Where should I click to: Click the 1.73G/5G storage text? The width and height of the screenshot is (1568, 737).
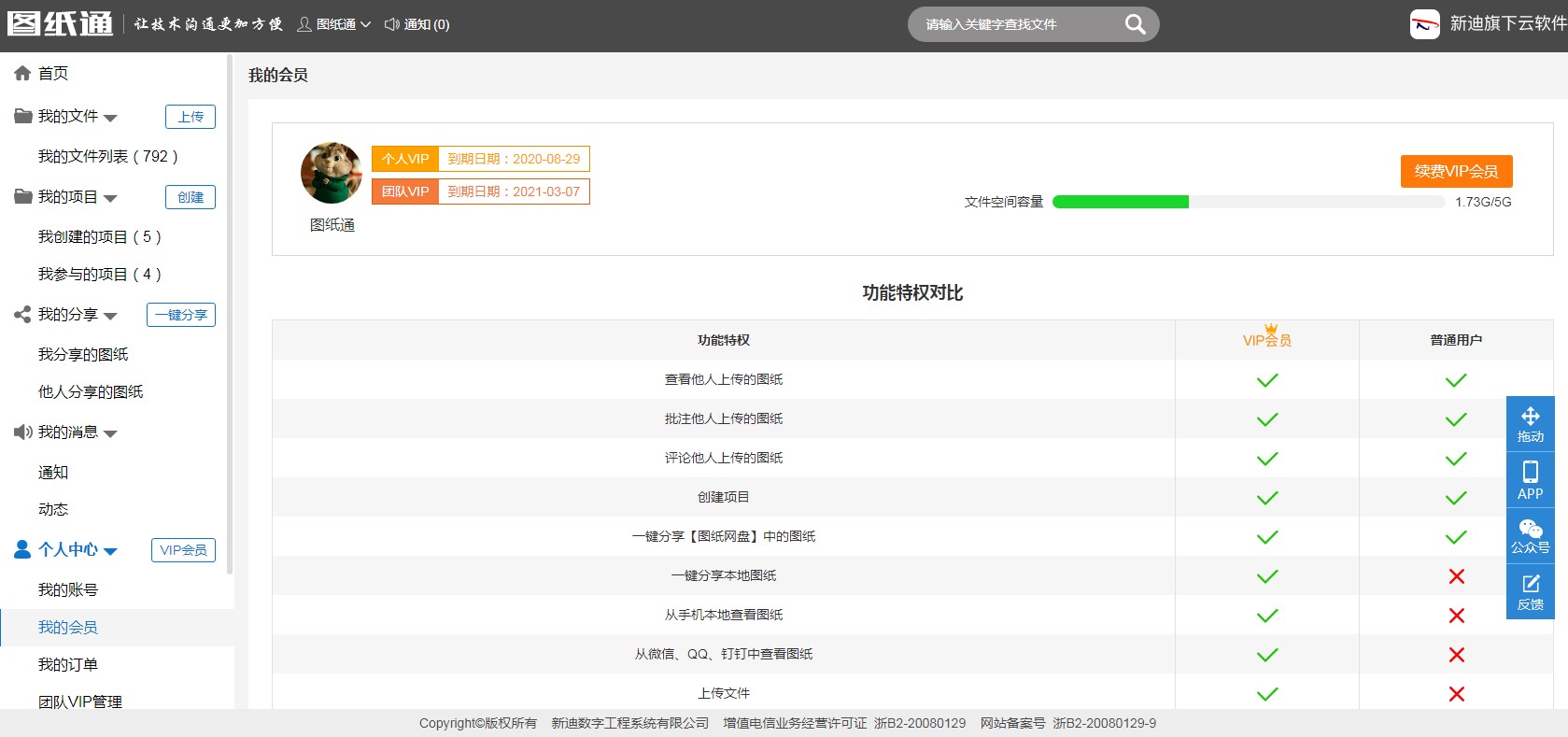[x=1483, y=202]
